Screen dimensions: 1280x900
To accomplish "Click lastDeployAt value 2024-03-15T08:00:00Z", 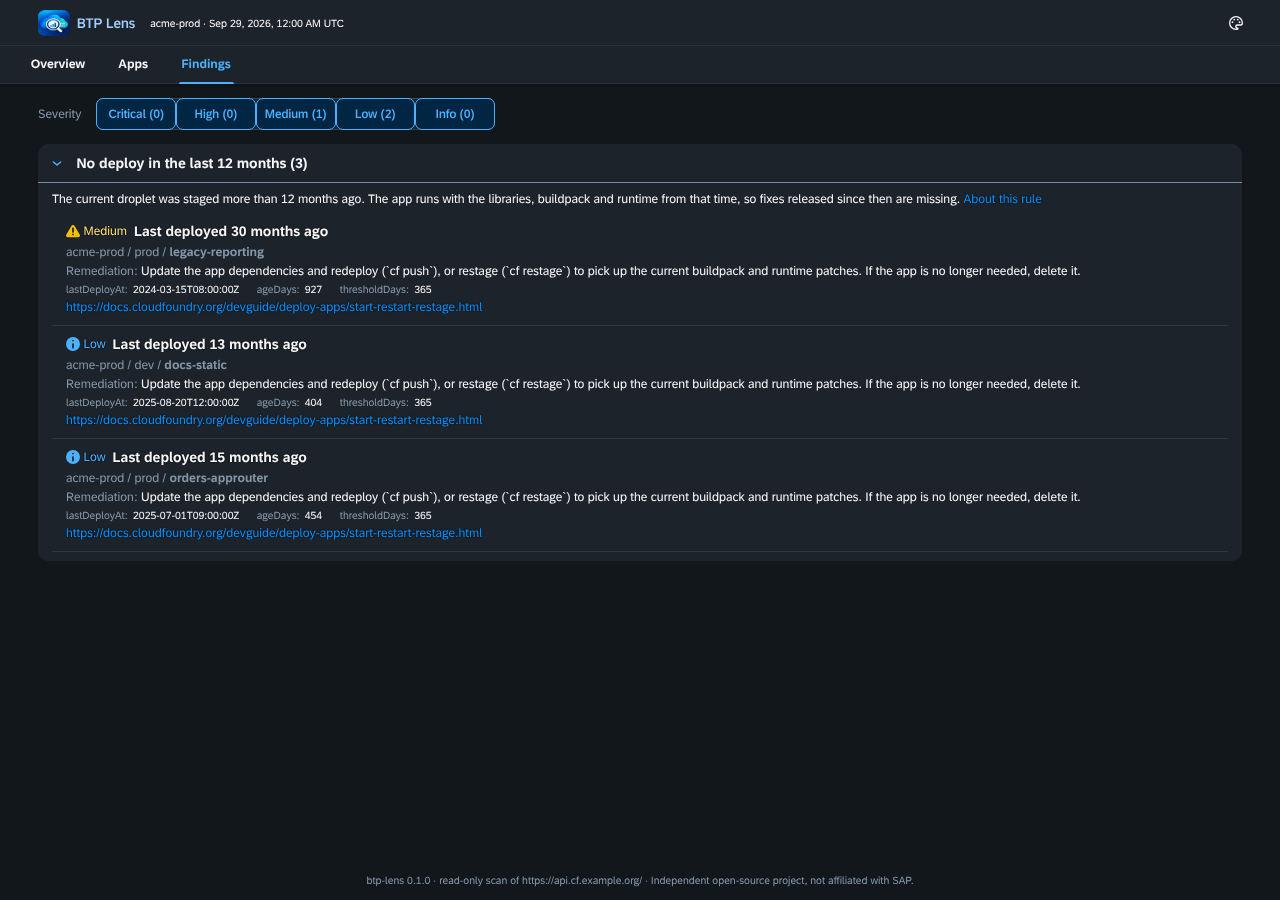I will (x=186, y=289).
